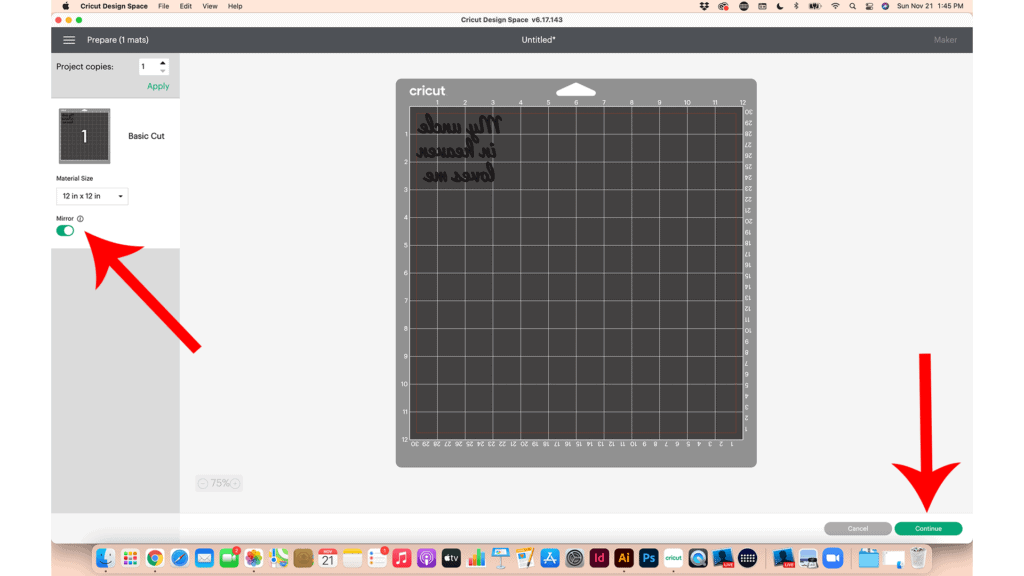Open the Material Size dropdown
Viewport: 1024px width, 576px height.
[x=92, y=196]
